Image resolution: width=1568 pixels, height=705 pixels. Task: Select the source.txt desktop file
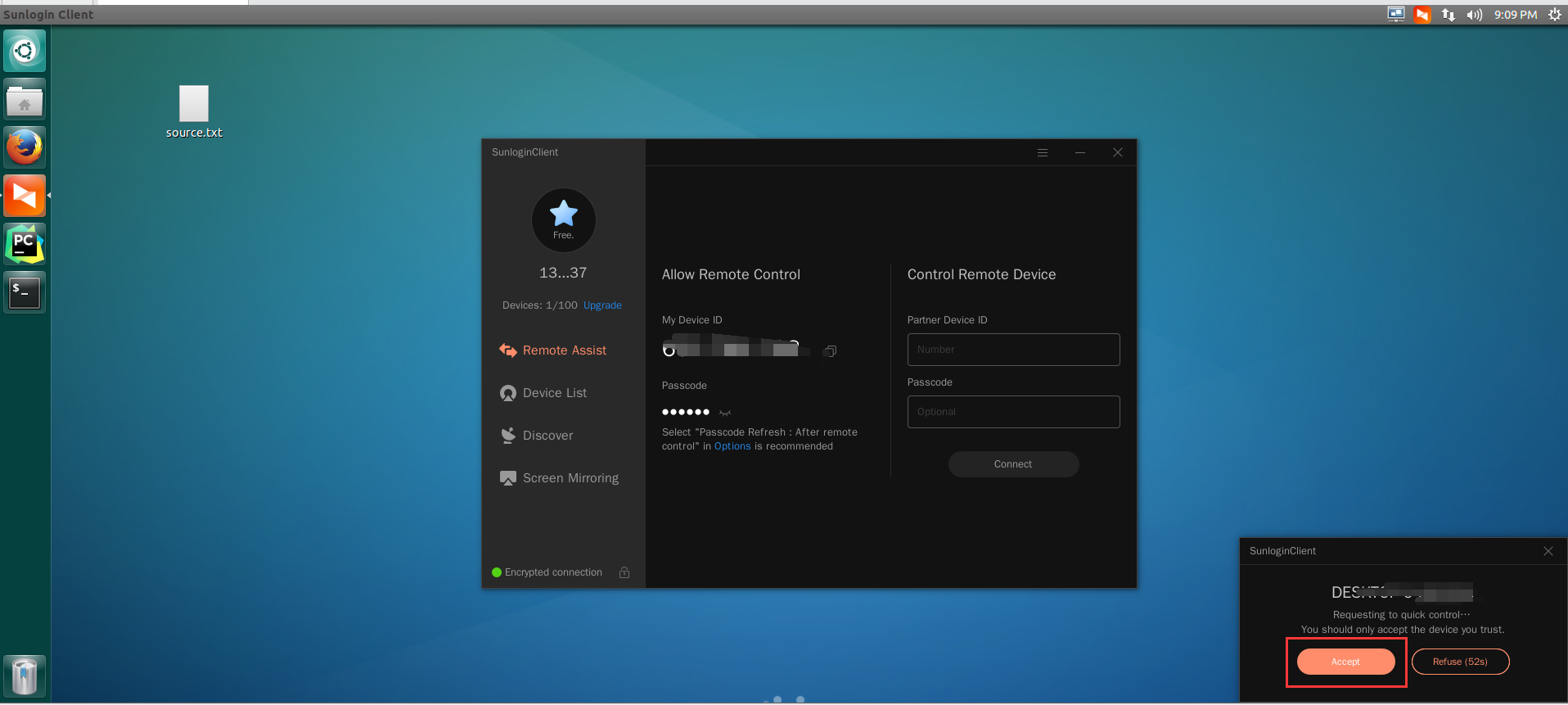click(x=194, y=112)
